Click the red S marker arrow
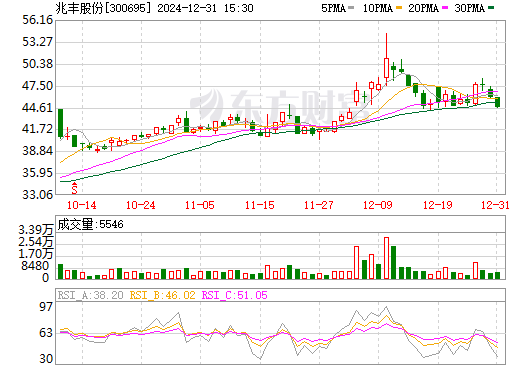This screenshot has height=365, width=520. 75,188
